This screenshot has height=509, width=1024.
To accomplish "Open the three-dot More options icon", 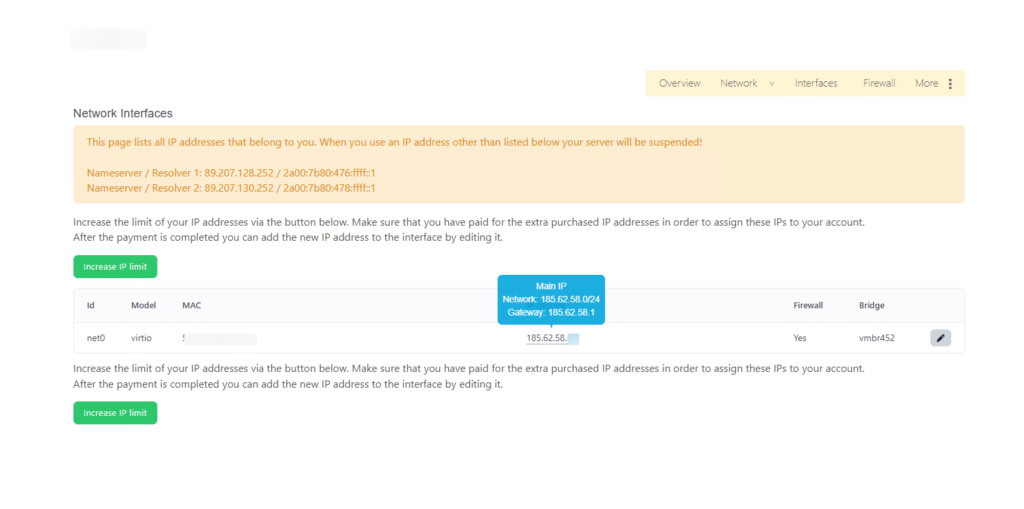I will click(950, 84).
